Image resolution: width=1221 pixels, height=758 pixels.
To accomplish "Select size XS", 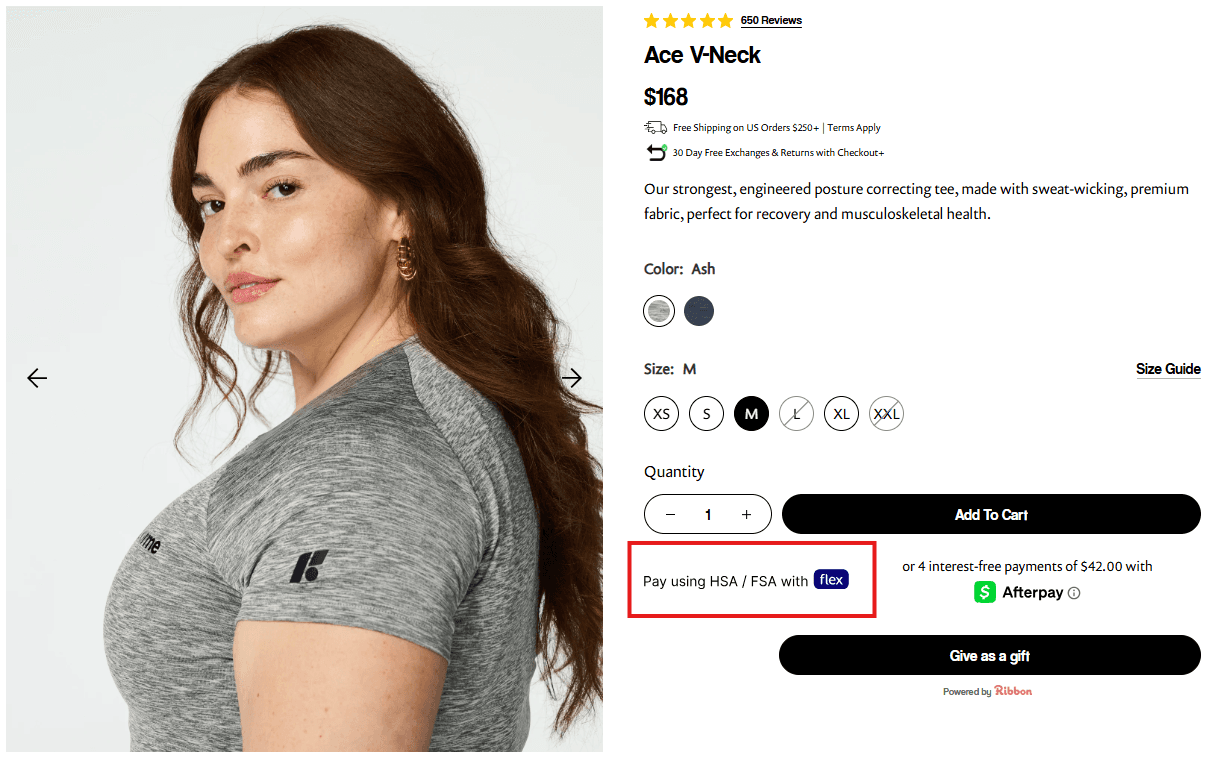I will (x=661, y=413).
